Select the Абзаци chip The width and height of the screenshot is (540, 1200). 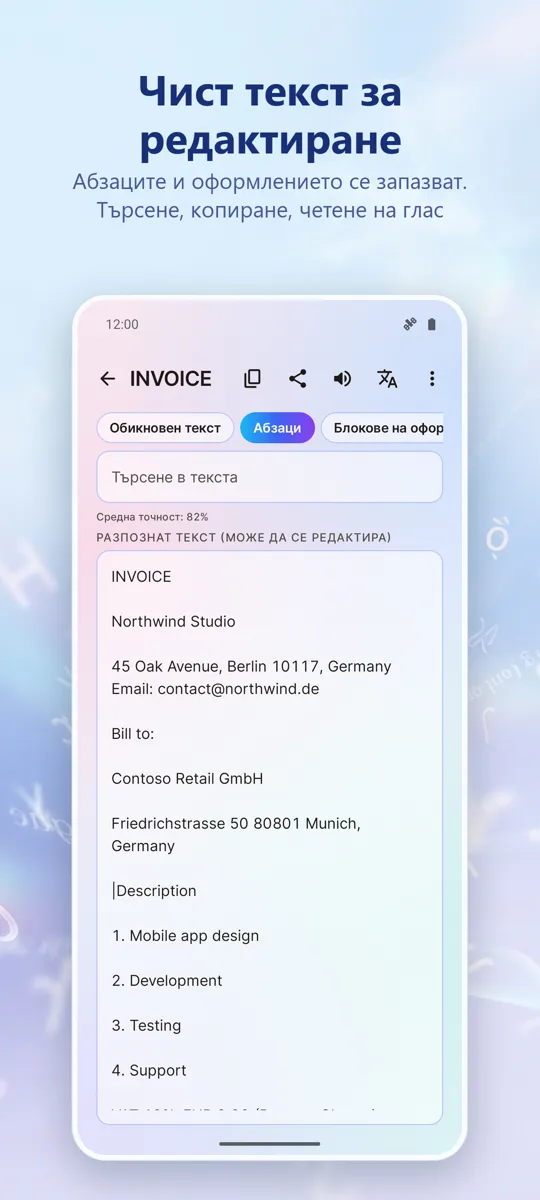277,428
